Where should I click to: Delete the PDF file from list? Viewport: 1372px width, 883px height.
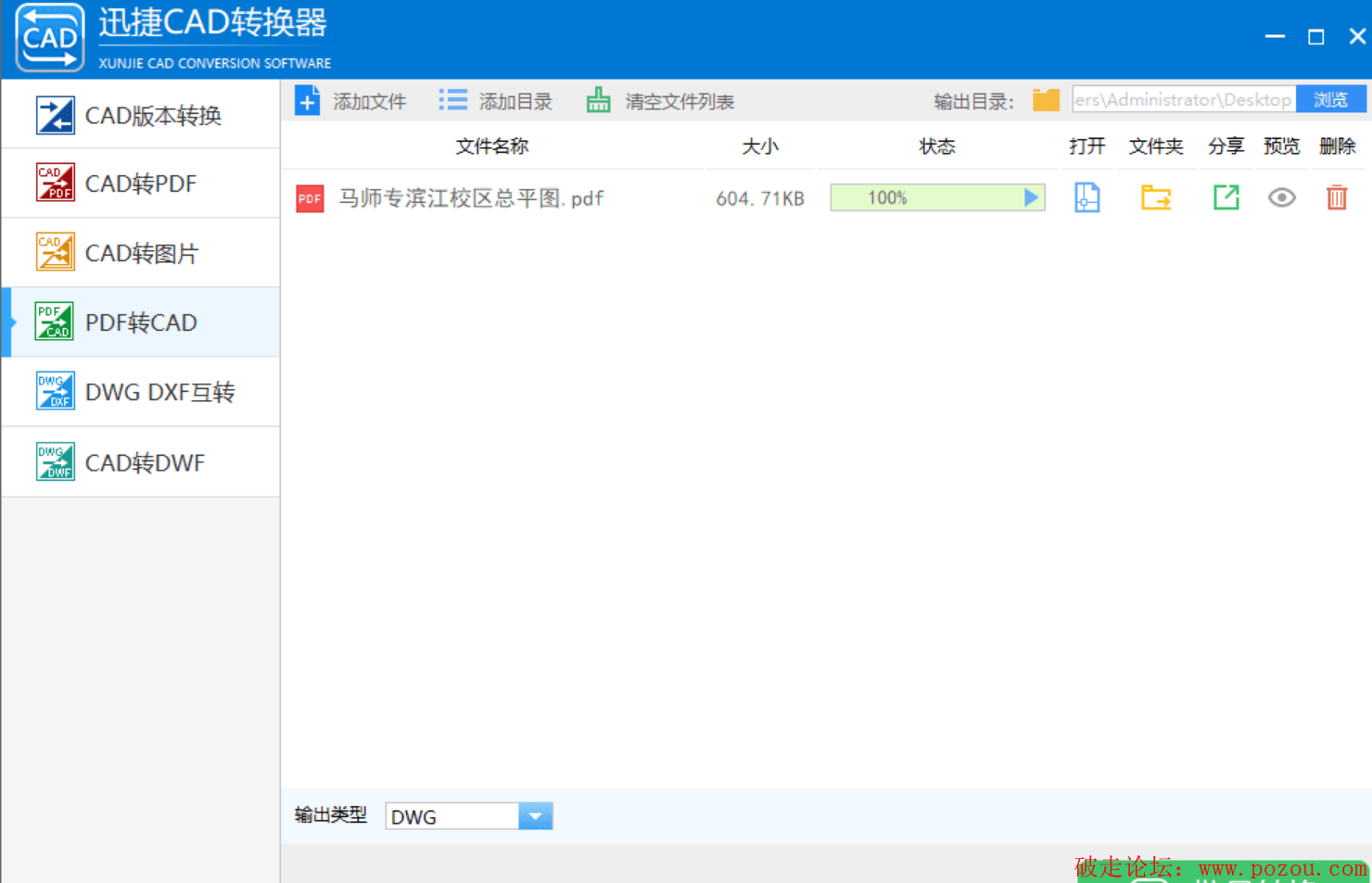click(x=1336, y=197)
